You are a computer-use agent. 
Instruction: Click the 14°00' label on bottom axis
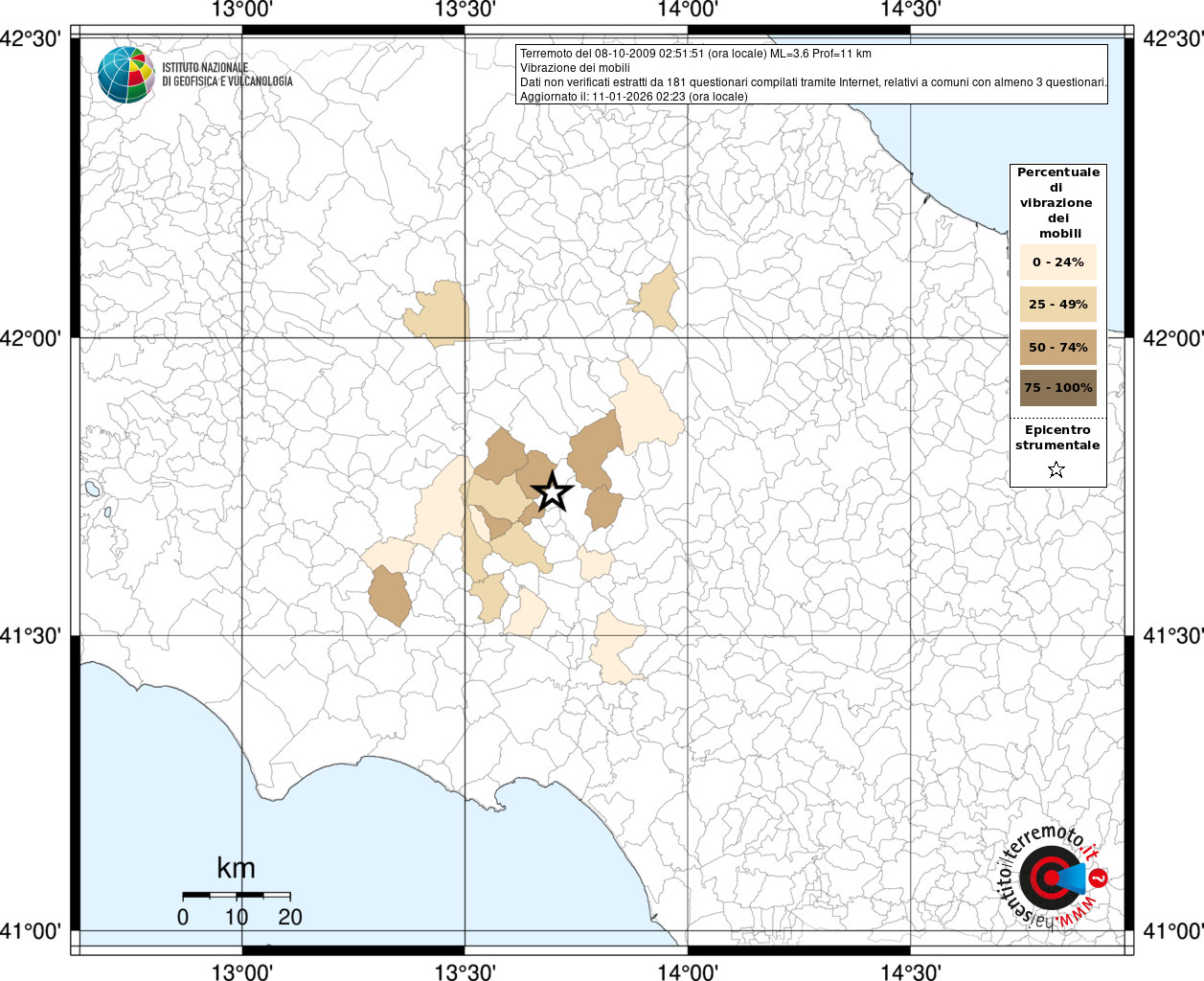688,971
